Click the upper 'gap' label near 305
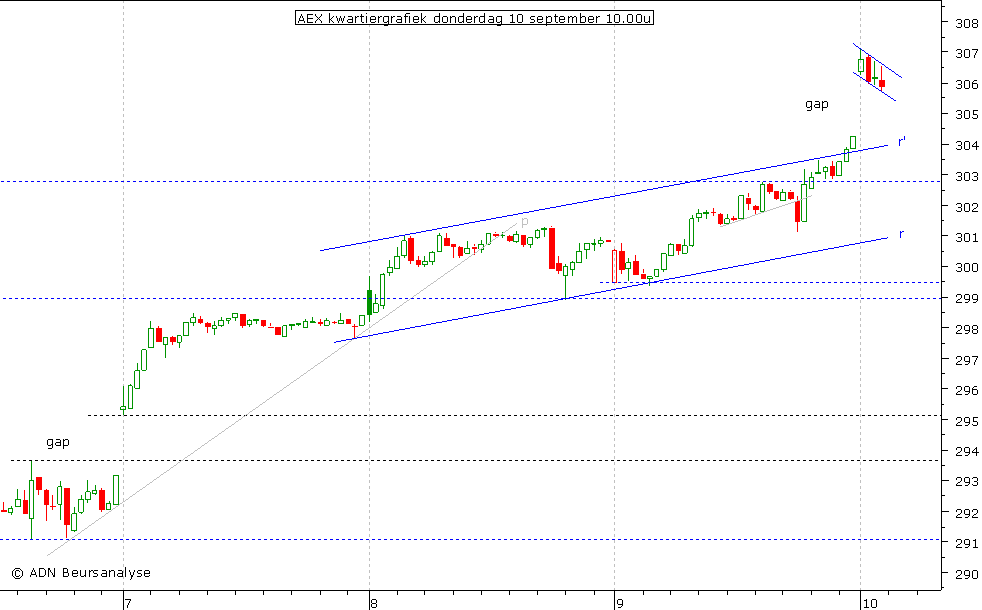Image resolution: width=982 pixels, height=610 pixels. click(x=817, y=105)
